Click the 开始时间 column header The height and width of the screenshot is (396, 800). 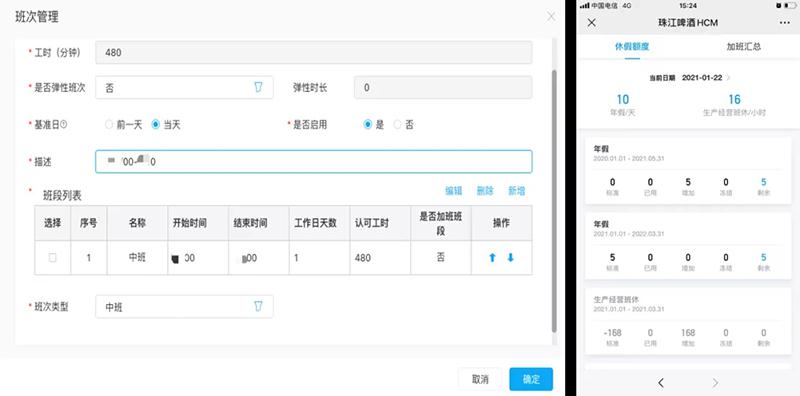coord(198,224)
